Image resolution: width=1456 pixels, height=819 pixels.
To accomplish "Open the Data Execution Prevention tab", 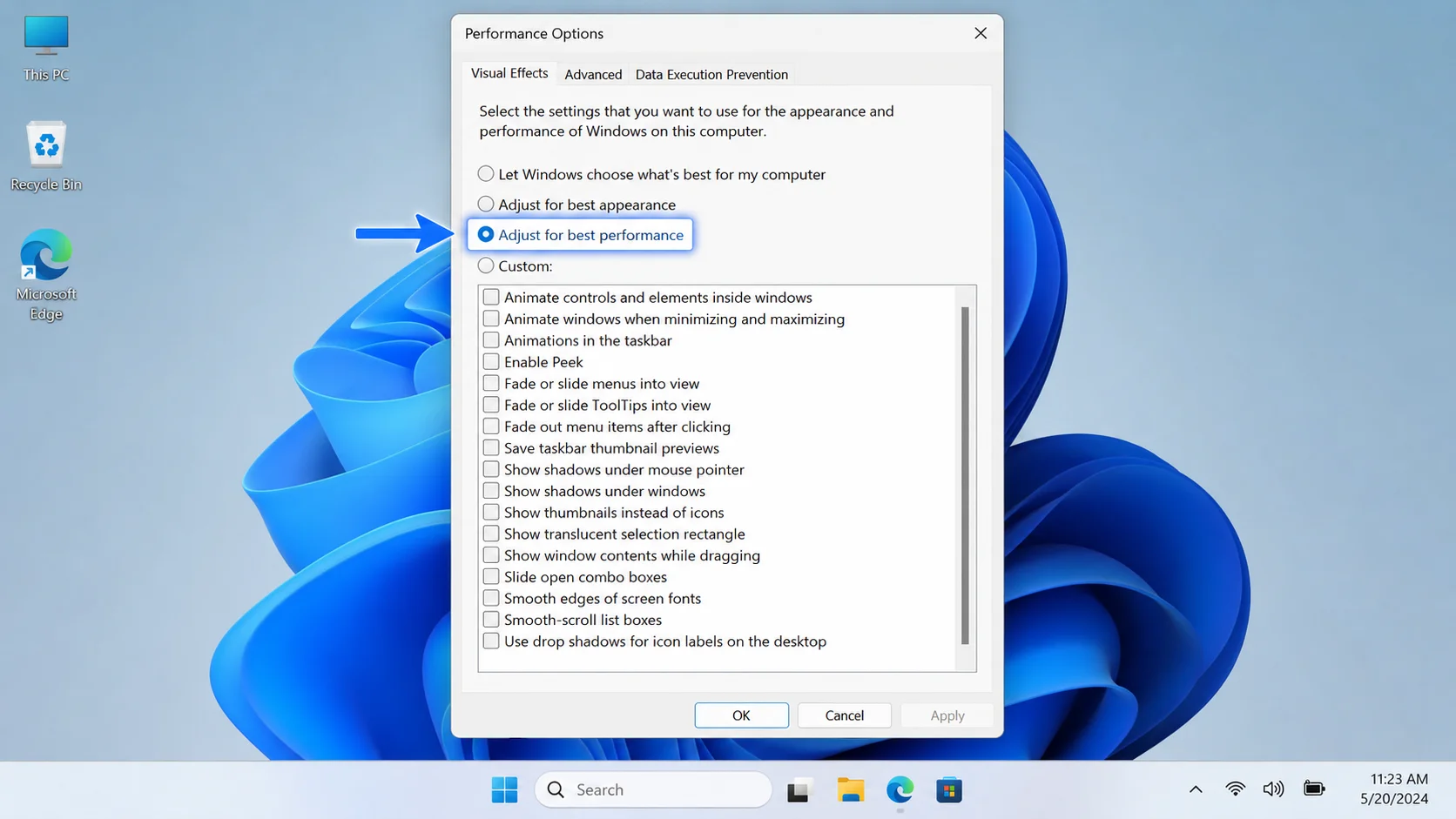I will point(711,74).
